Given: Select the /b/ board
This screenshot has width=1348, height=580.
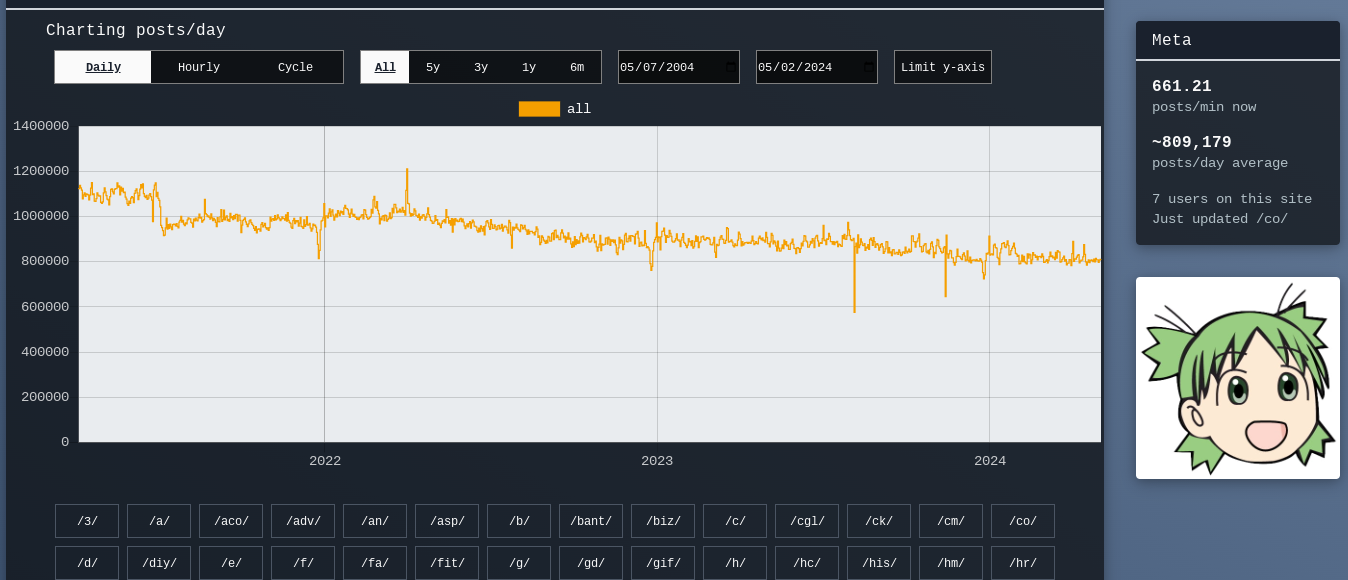Looking at the screenshot, I should [519, 521].
